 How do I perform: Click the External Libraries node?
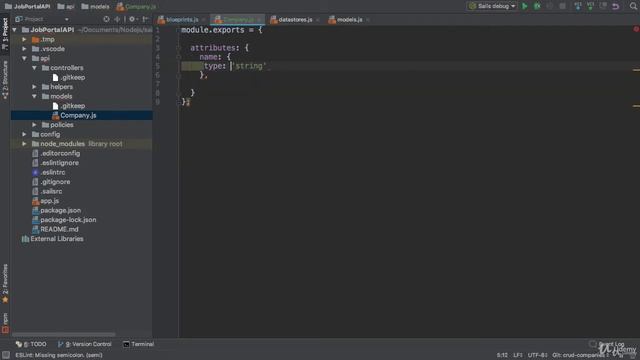(53, 239)
